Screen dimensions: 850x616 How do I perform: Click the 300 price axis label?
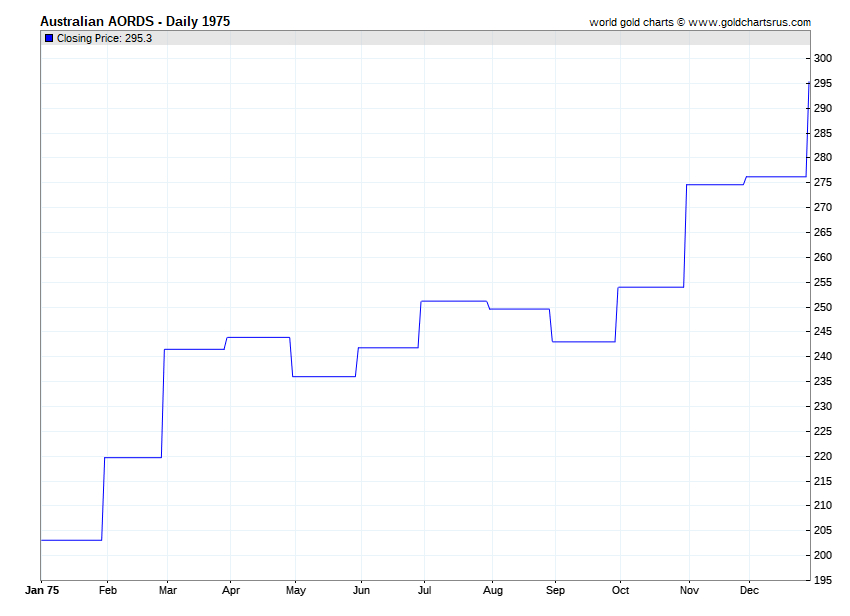click(x=822, y=59)
